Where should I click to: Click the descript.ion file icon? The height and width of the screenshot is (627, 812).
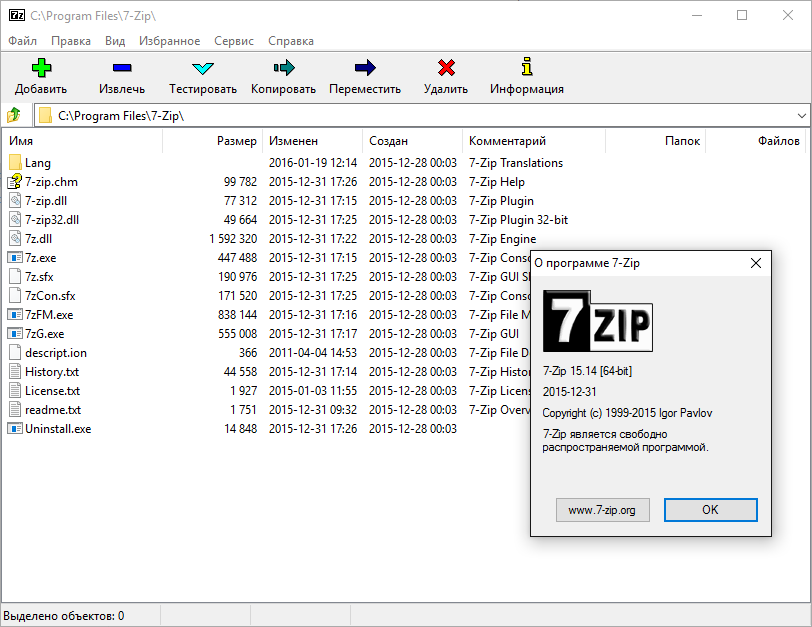point(15,353)
